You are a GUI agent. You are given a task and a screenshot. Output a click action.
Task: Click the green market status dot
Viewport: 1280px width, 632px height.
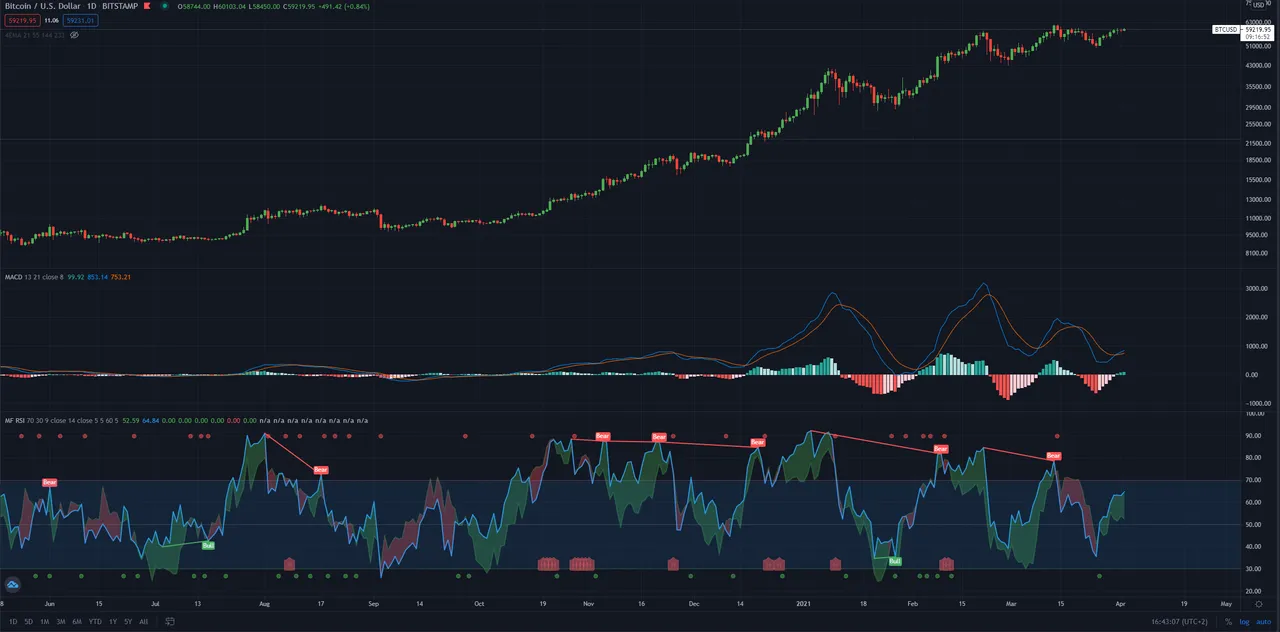[x=164, y=6]
